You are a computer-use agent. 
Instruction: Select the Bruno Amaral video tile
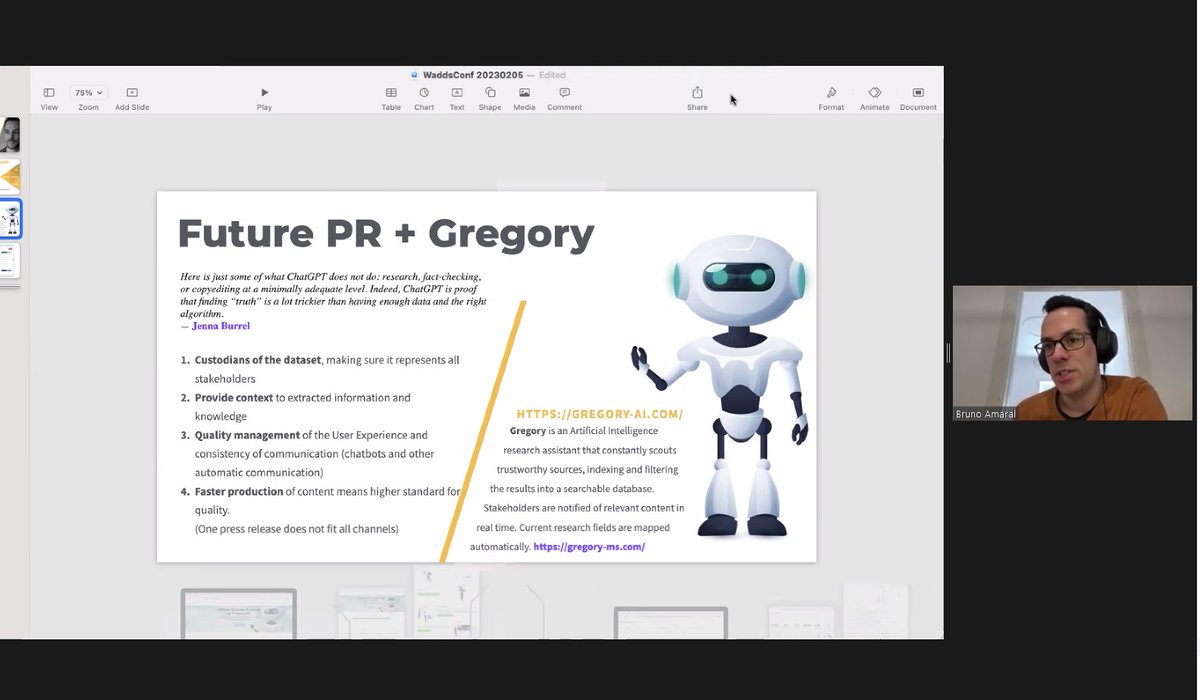1072,353
